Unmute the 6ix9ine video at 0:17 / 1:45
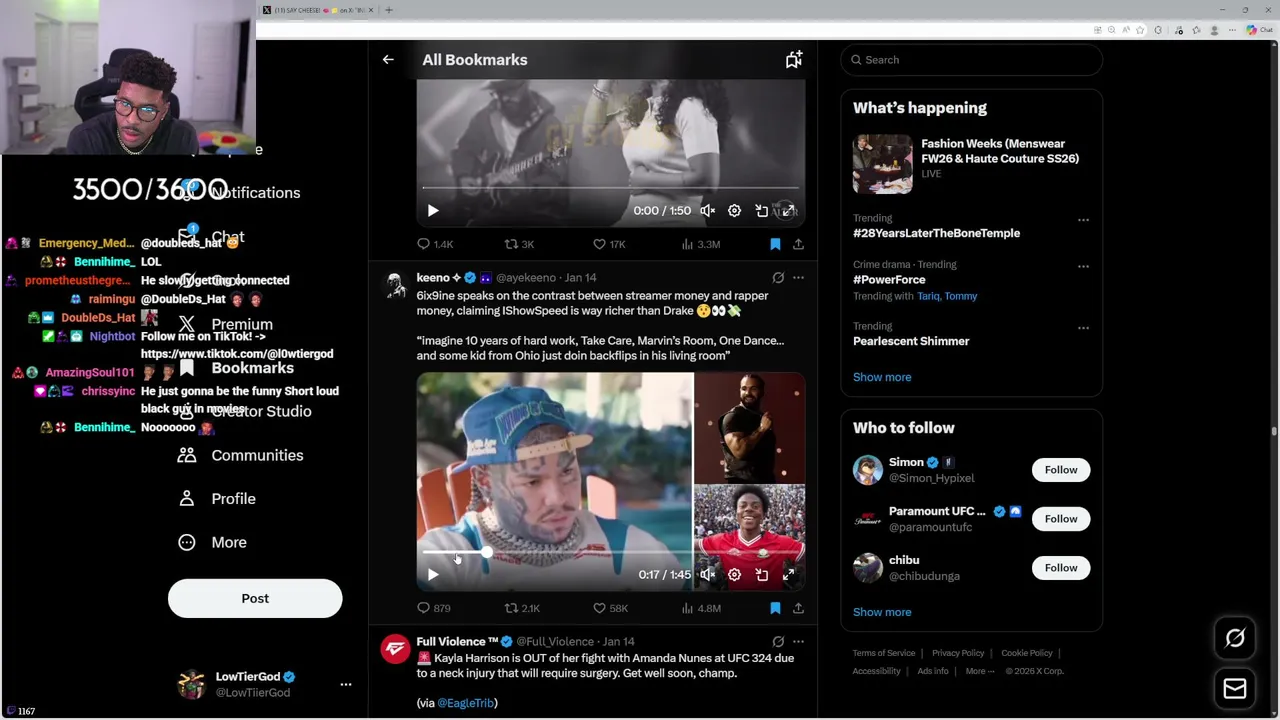The image size is (1280, 720). [707, 575]
